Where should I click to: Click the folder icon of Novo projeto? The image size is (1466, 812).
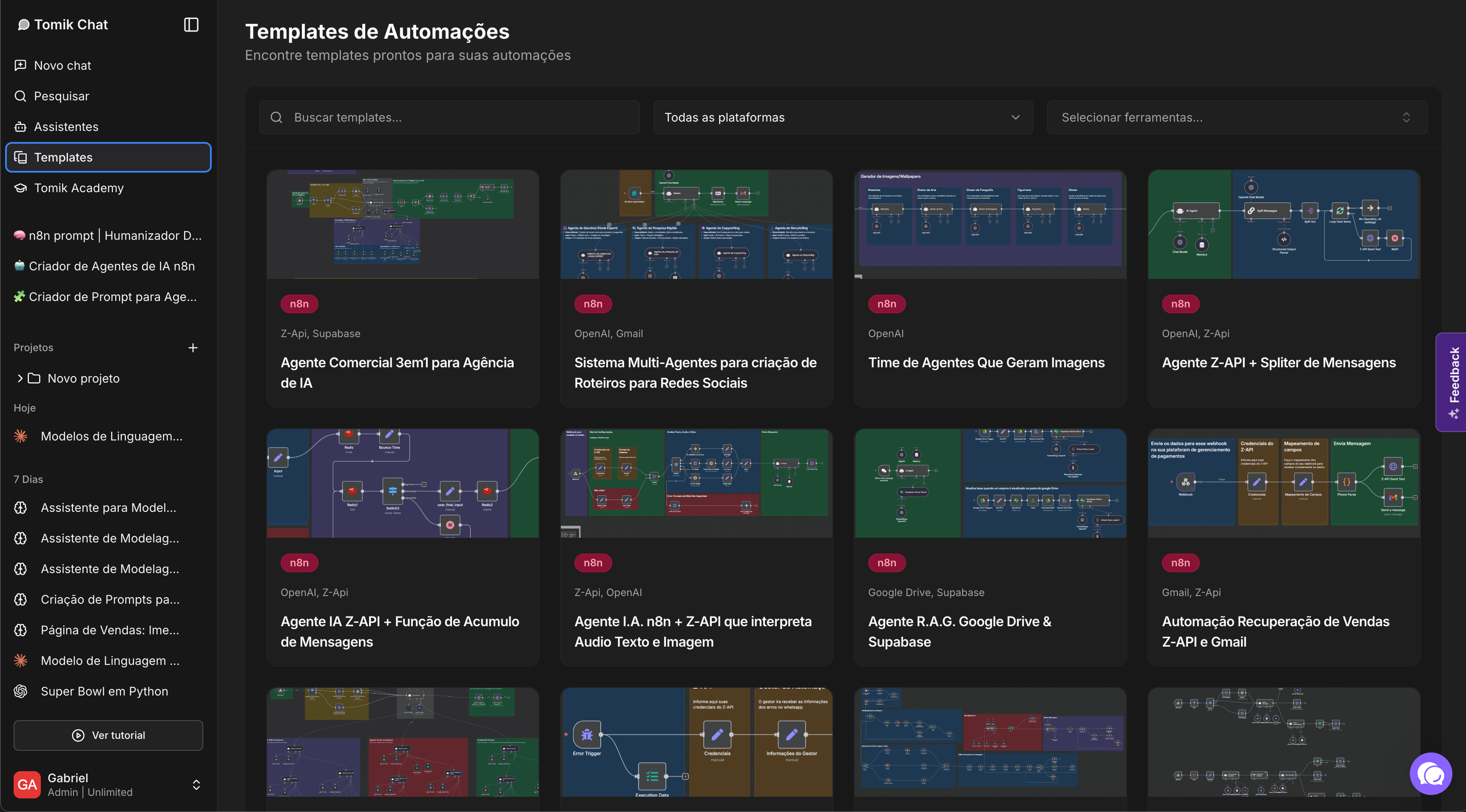[x=34, y=378]
